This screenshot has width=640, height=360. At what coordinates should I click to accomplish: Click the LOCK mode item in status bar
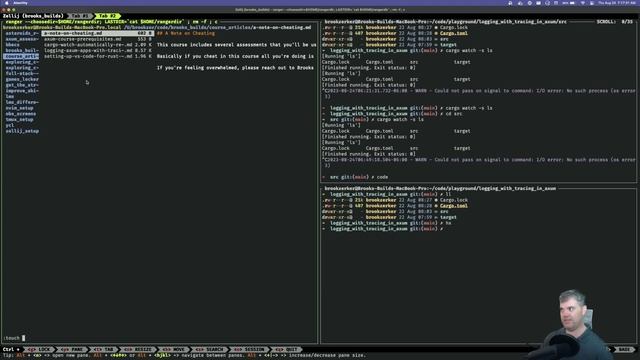coord(39,349)
